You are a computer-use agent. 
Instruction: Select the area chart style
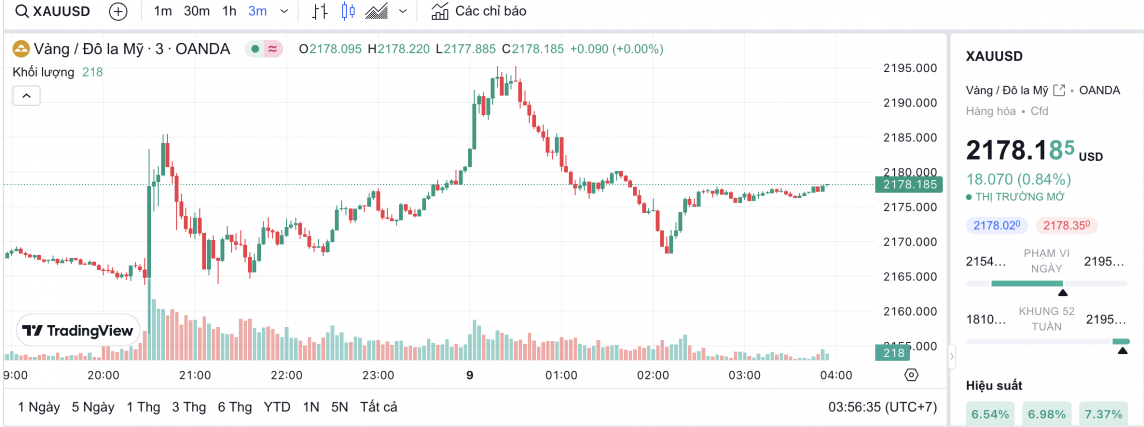pos(377,12)
